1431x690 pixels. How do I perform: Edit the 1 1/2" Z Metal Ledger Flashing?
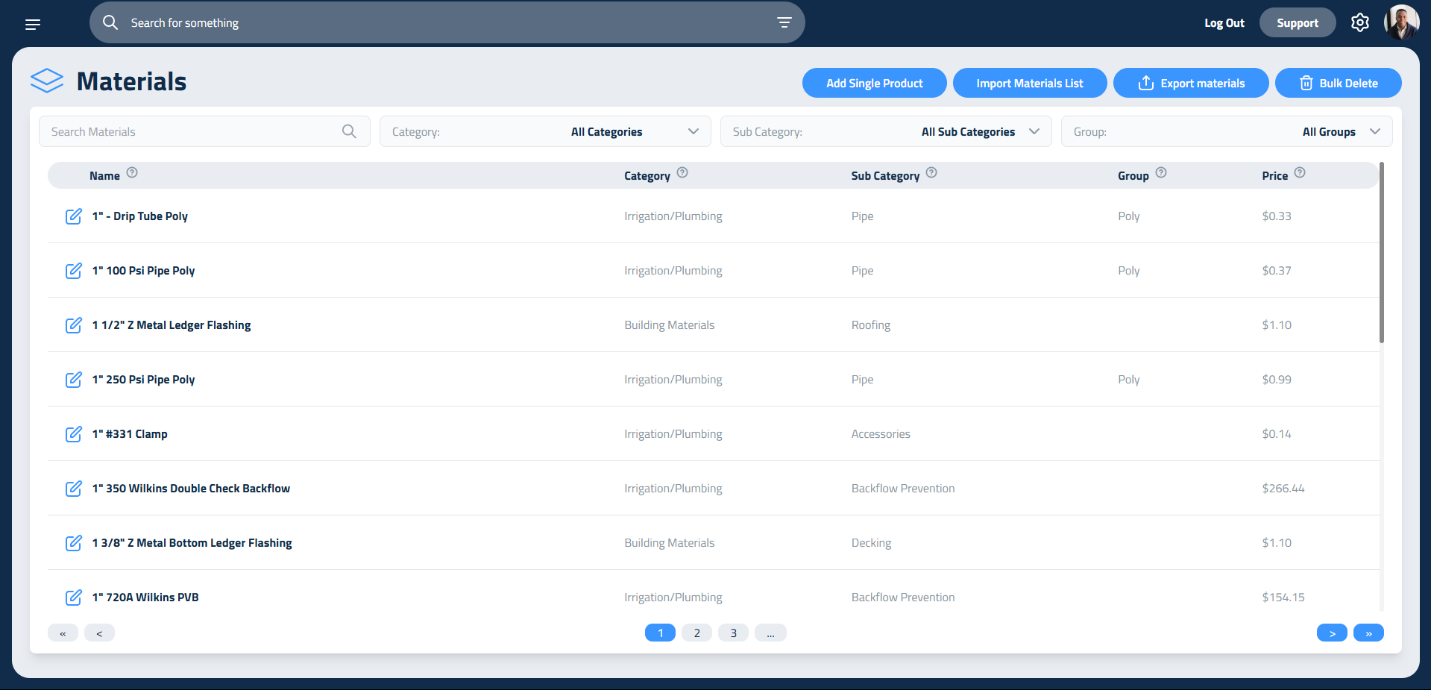tap(73, 325)
